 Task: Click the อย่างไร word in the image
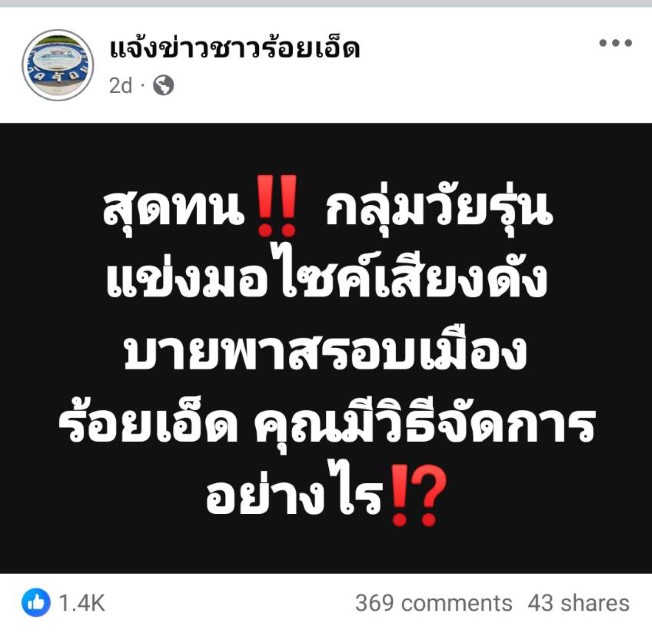tap(294, 494)
